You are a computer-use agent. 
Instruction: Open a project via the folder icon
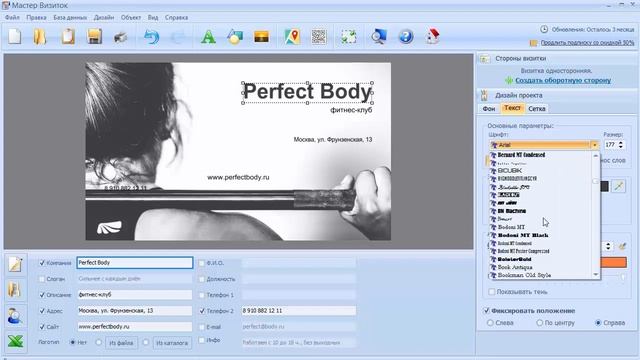[x=40, y=36]
